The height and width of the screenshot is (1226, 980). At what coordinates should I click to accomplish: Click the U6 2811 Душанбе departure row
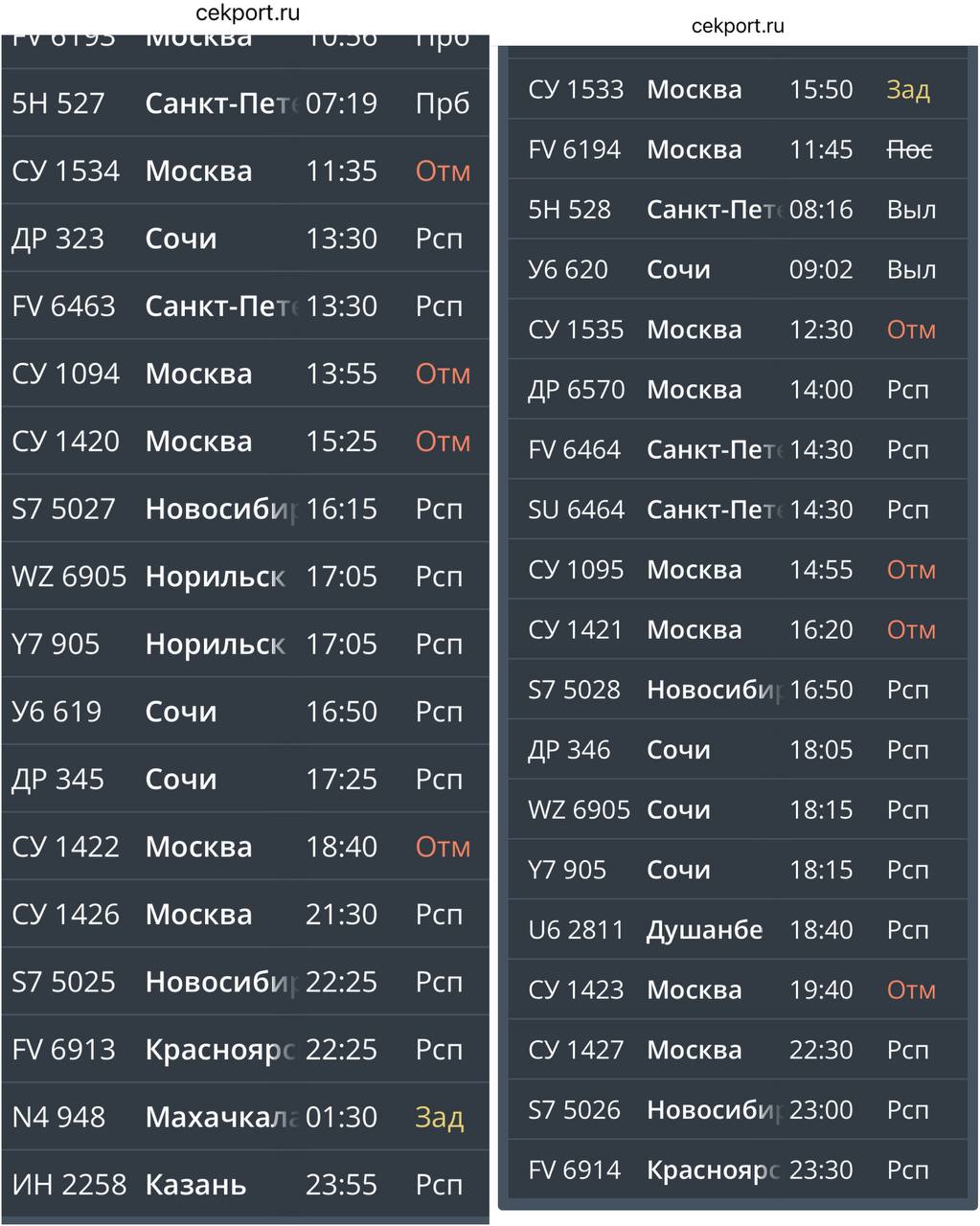(737, 930)
